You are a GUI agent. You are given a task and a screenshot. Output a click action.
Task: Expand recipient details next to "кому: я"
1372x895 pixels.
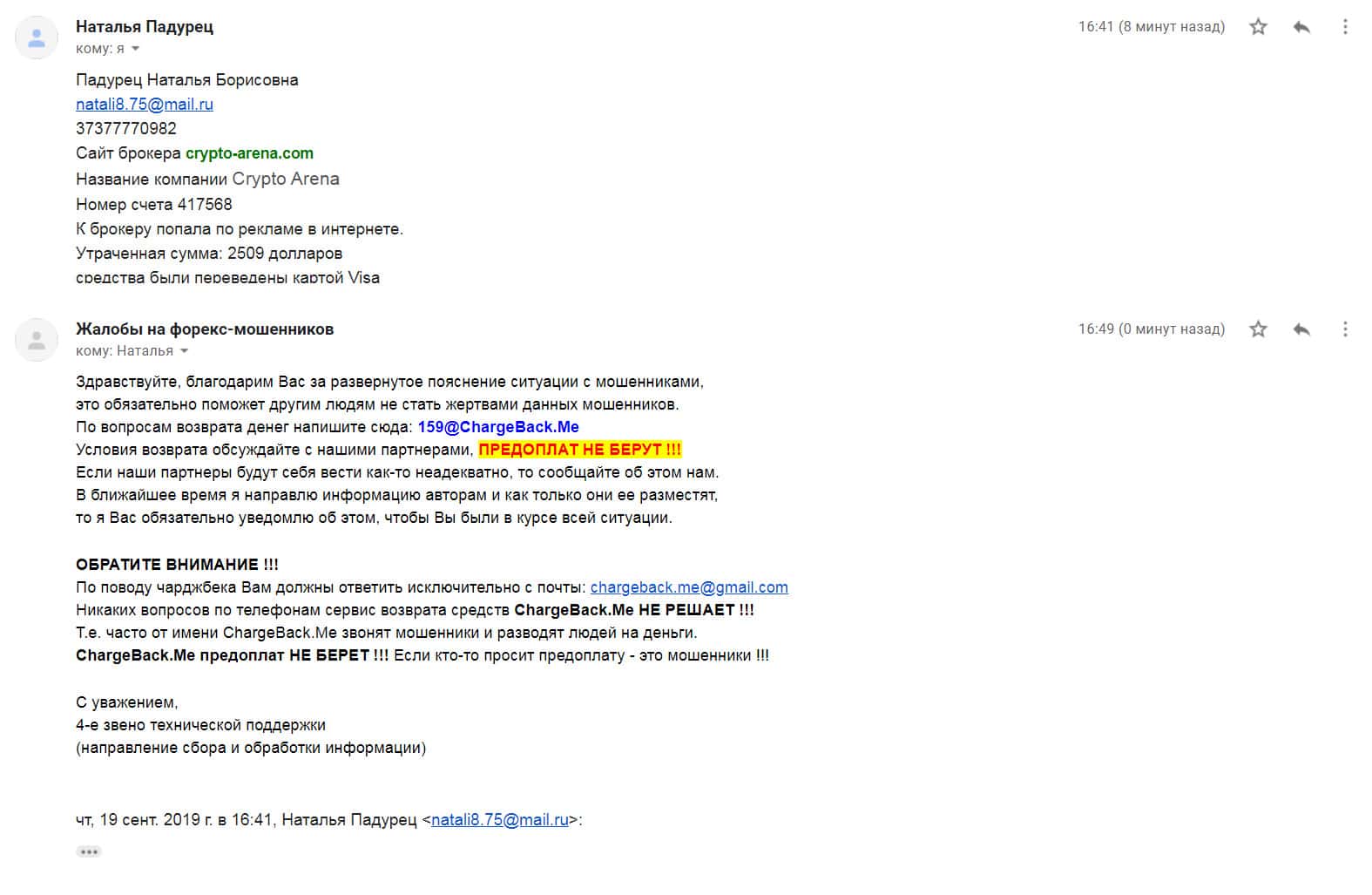coord(135,49)
